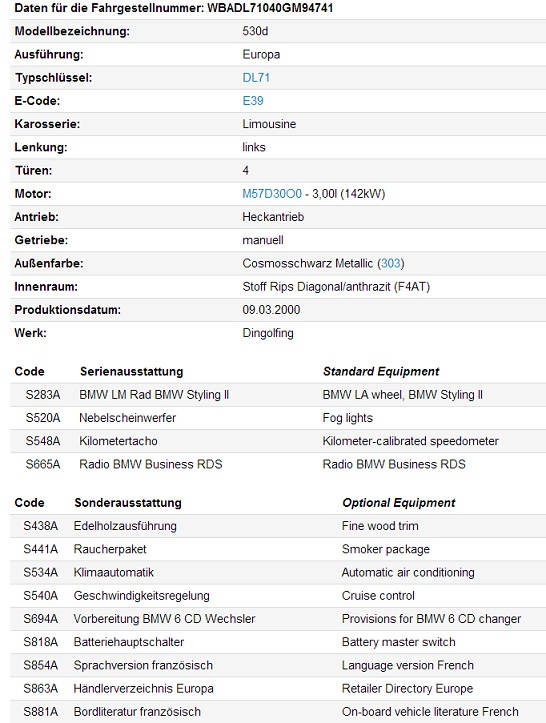Image resolution: width=546 pixels, height=723 pixels.
Task: Select the Sonderausstattung column header
Action: click(128, 503)
